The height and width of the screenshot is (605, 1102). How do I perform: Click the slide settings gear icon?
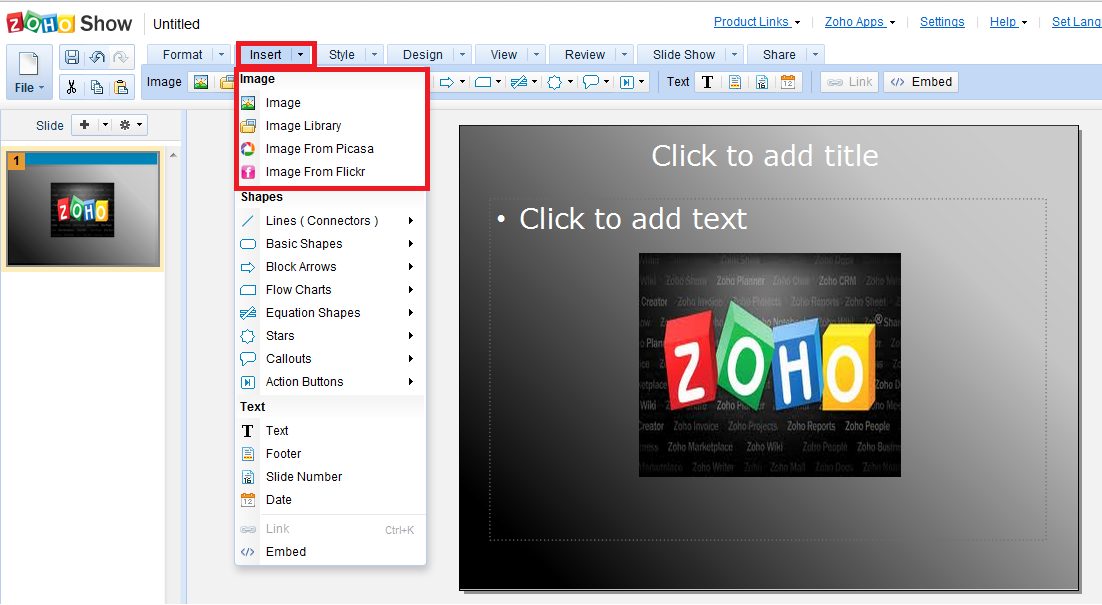click(x=125, y=125)
